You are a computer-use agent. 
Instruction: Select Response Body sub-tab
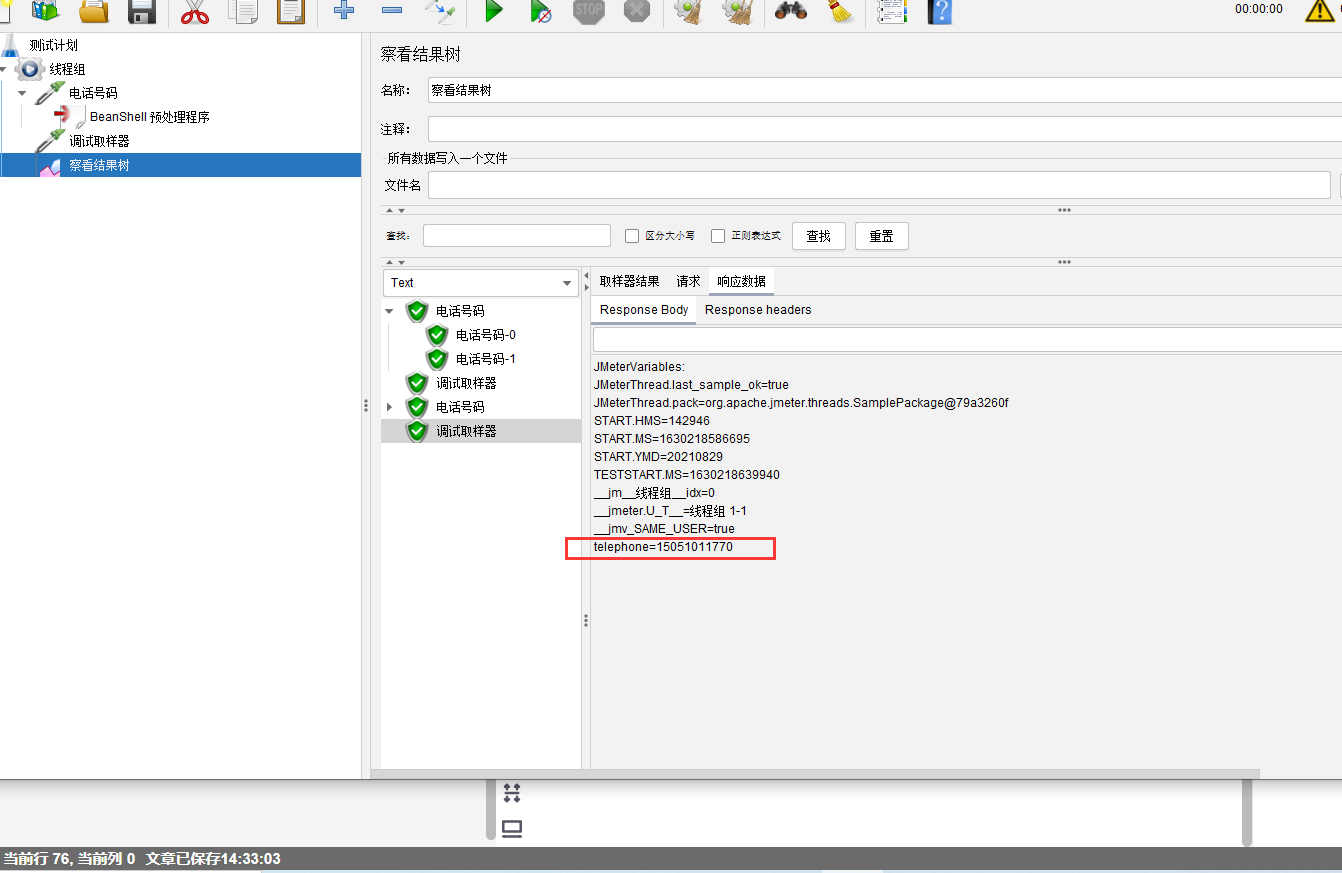(x=644, y=310)
